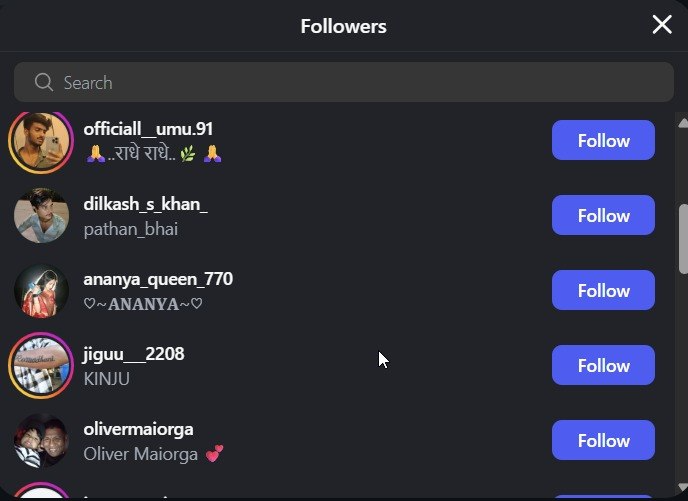Close the Followers dialog
Viewport: 688px width, 501px height.
pos(662,25)
